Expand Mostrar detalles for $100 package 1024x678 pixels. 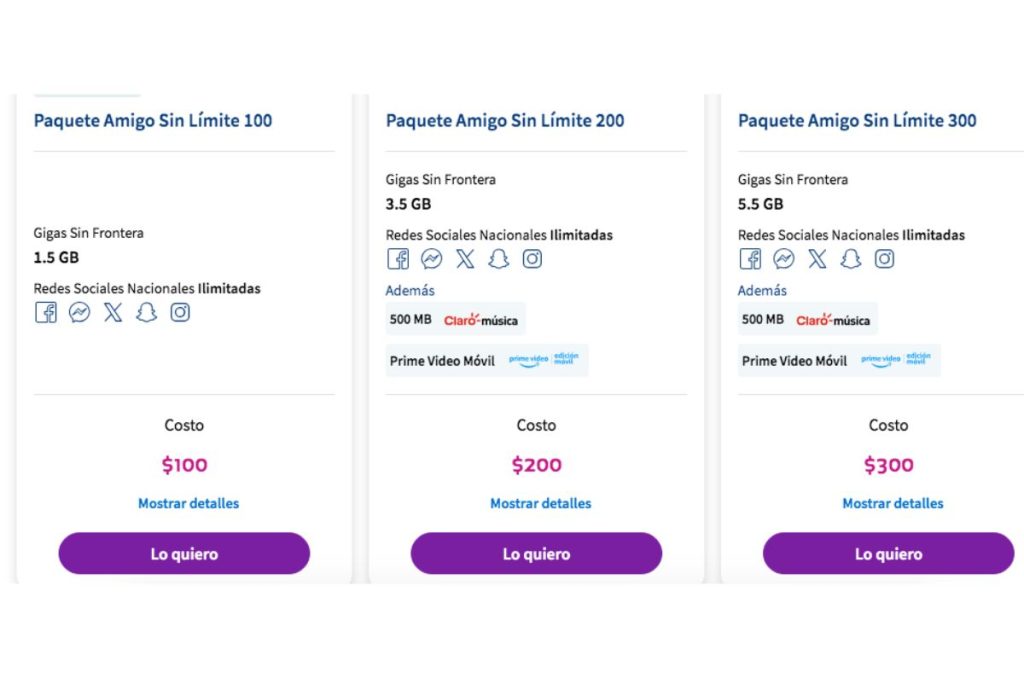188,503
